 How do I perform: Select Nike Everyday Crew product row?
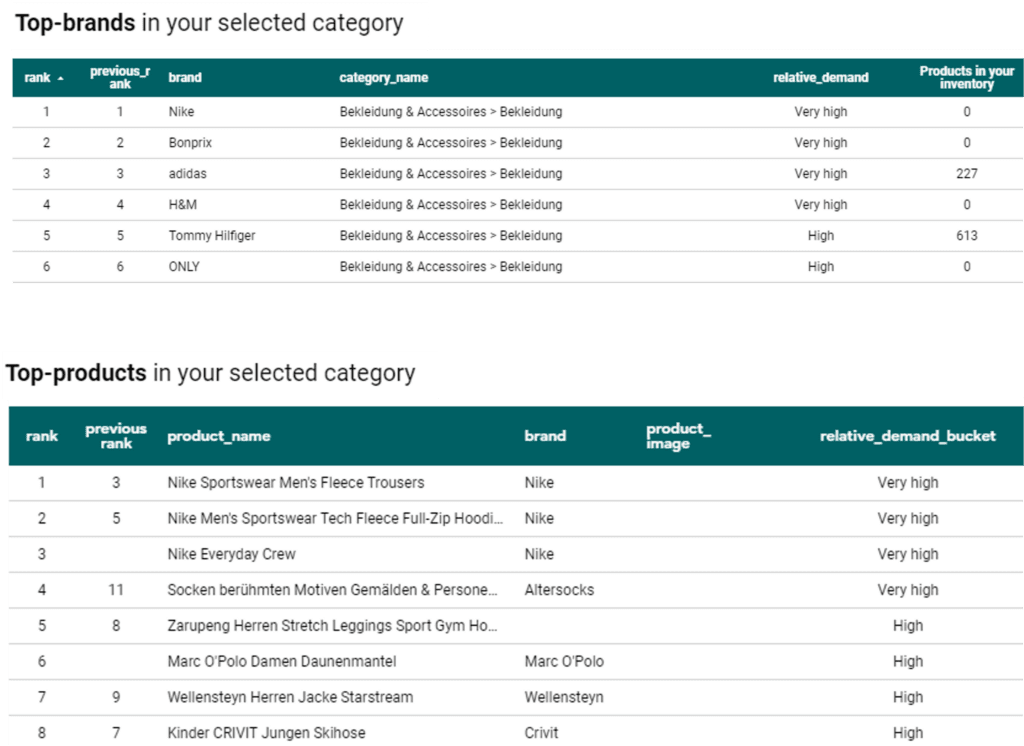tap(231, 554)
